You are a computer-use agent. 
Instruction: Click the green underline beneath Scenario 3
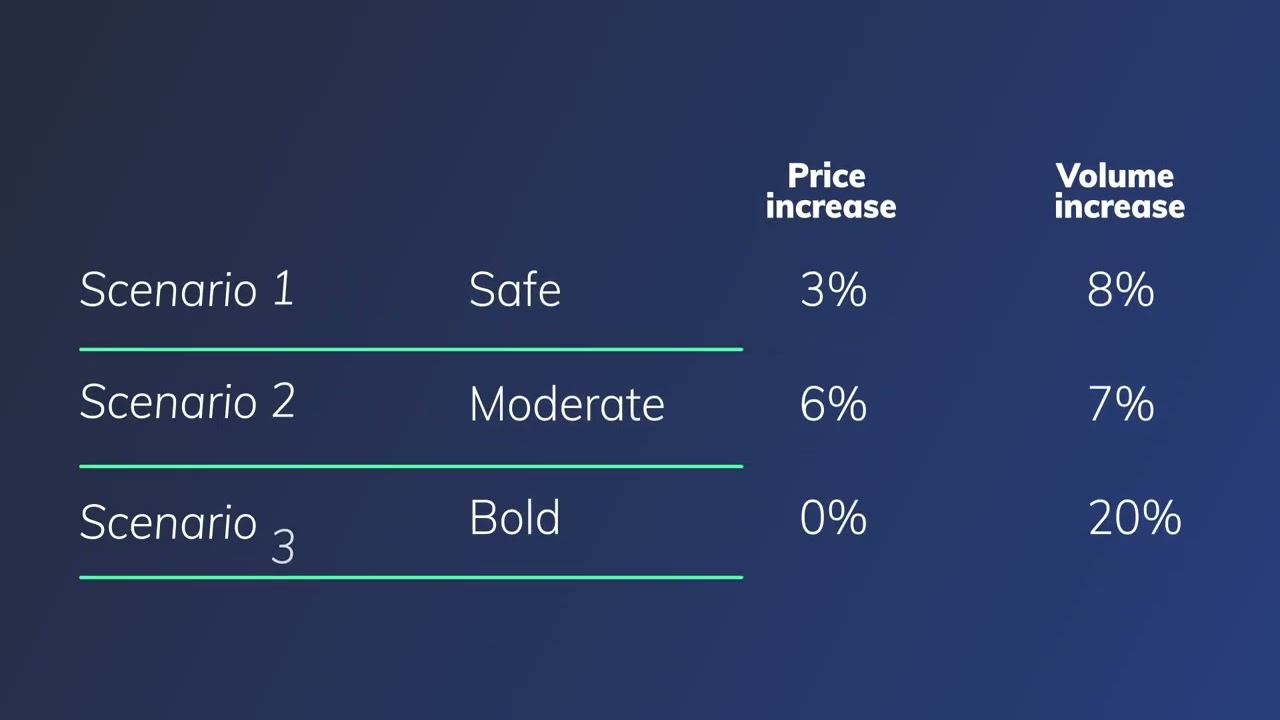[x=410, y=577]
